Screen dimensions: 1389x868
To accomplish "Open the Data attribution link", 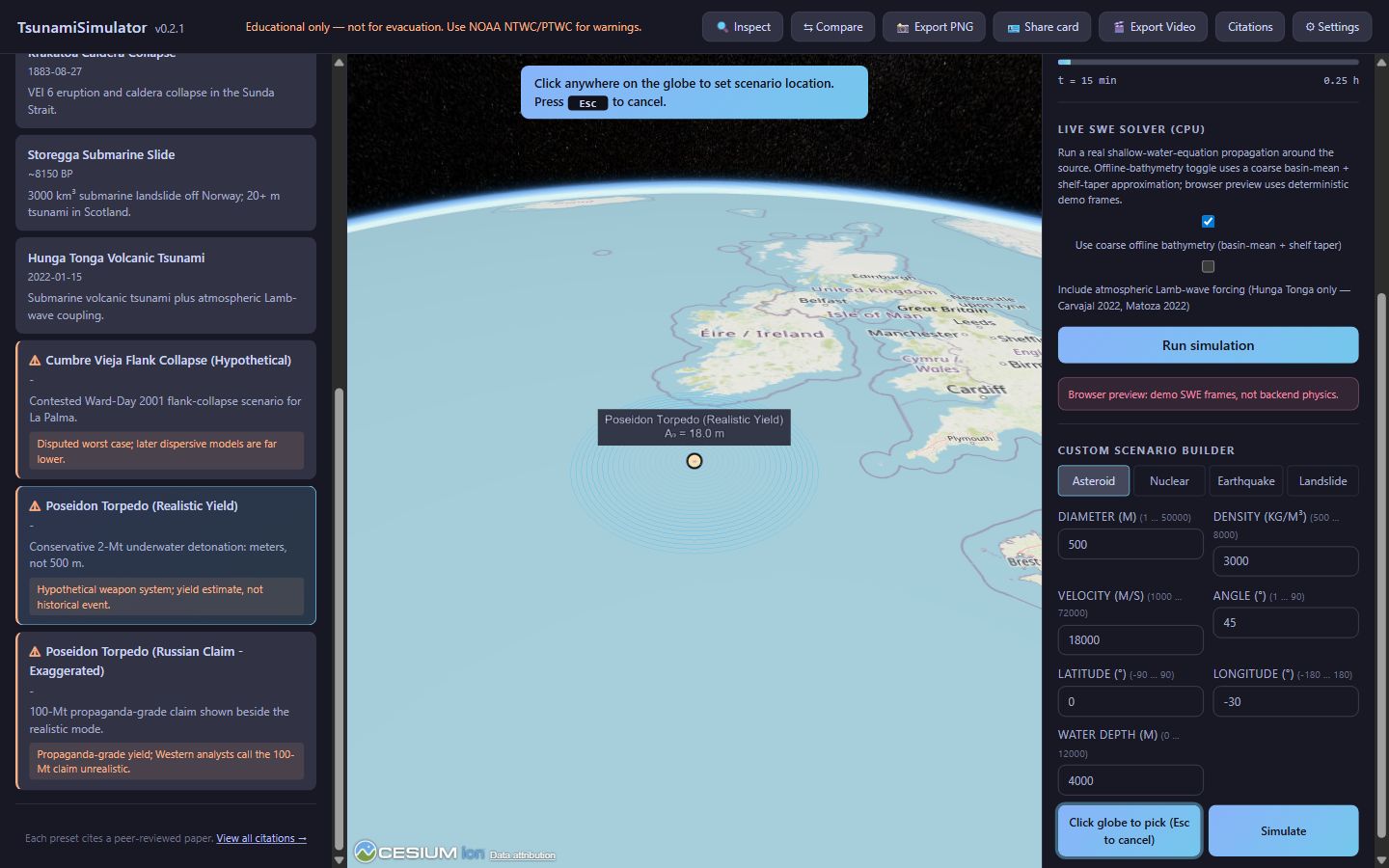I will pyautogui.click(x=522, y=855).
